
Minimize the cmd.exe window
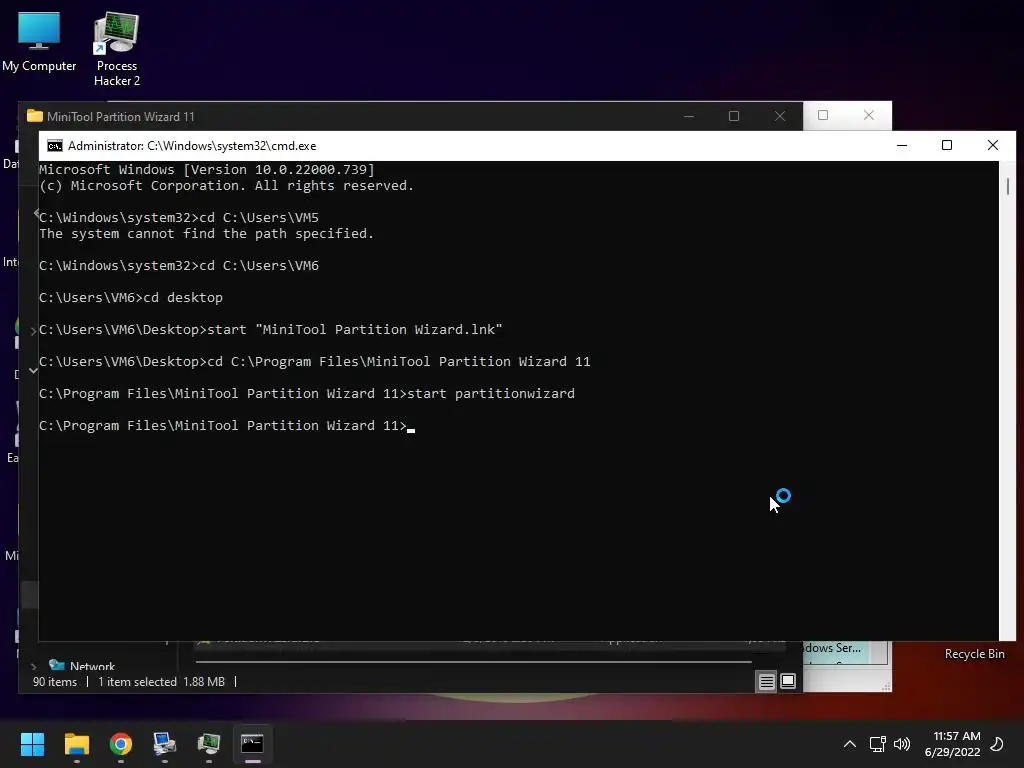tap(902, 146)
